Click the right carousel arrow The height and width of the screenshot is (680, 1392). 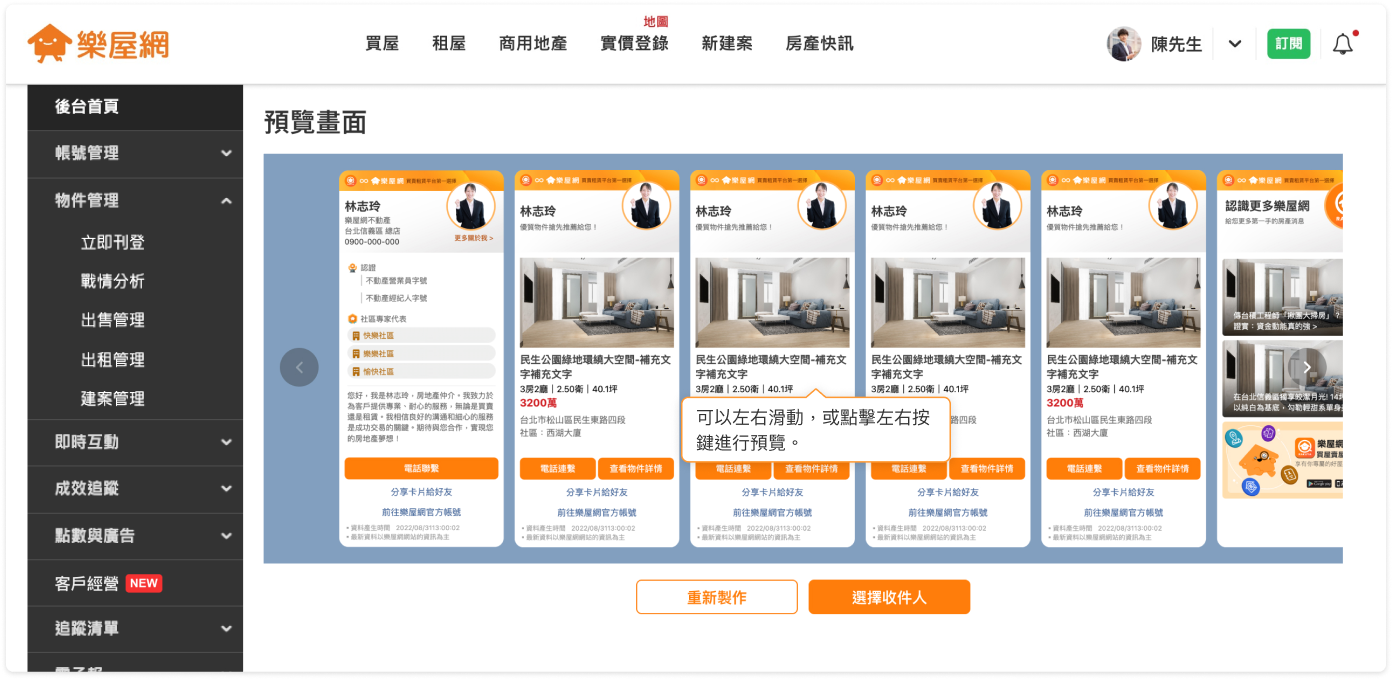(x=1307, y=367)
